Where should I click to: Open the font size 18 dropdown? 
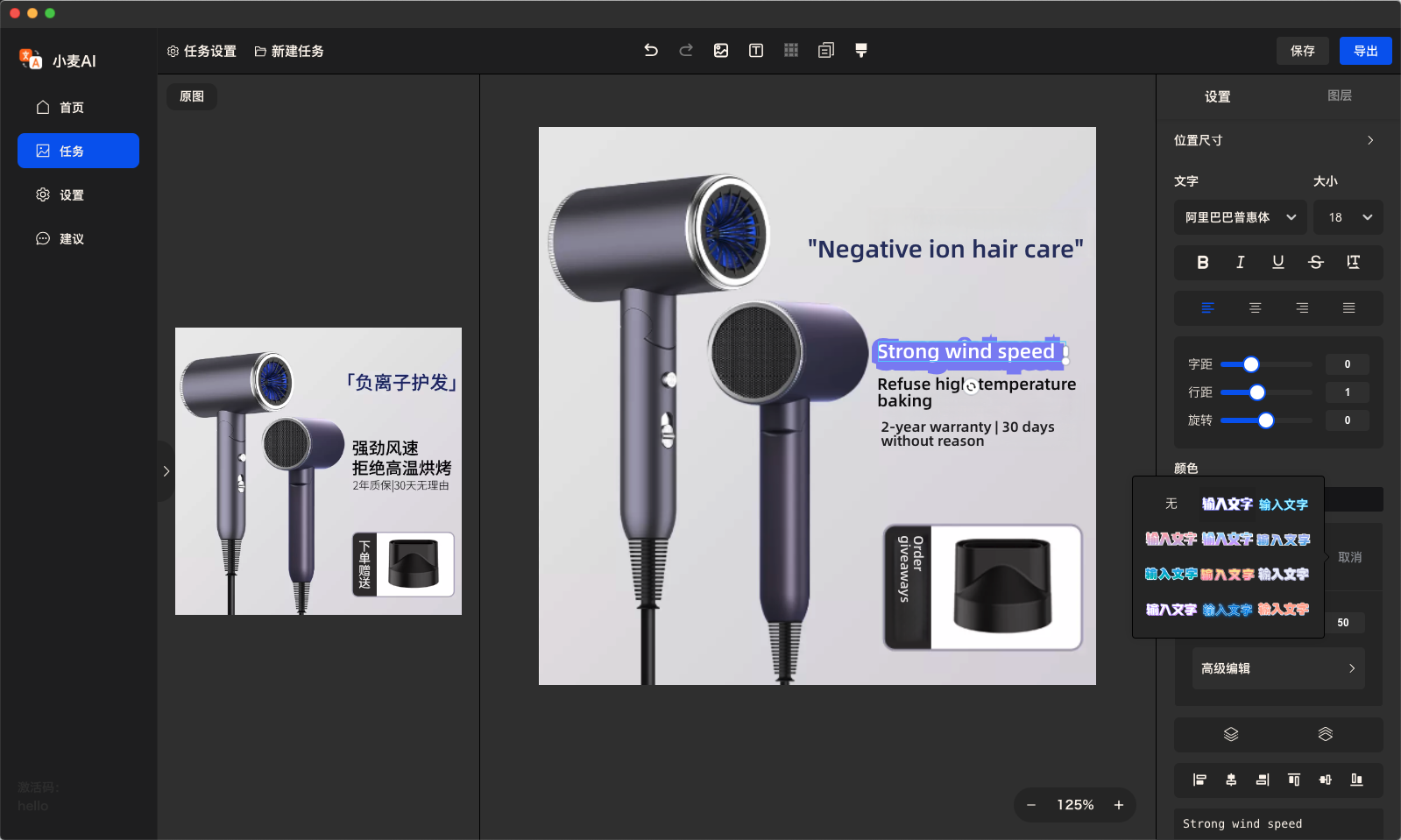pyautogui.click(x=1348, y=217)
